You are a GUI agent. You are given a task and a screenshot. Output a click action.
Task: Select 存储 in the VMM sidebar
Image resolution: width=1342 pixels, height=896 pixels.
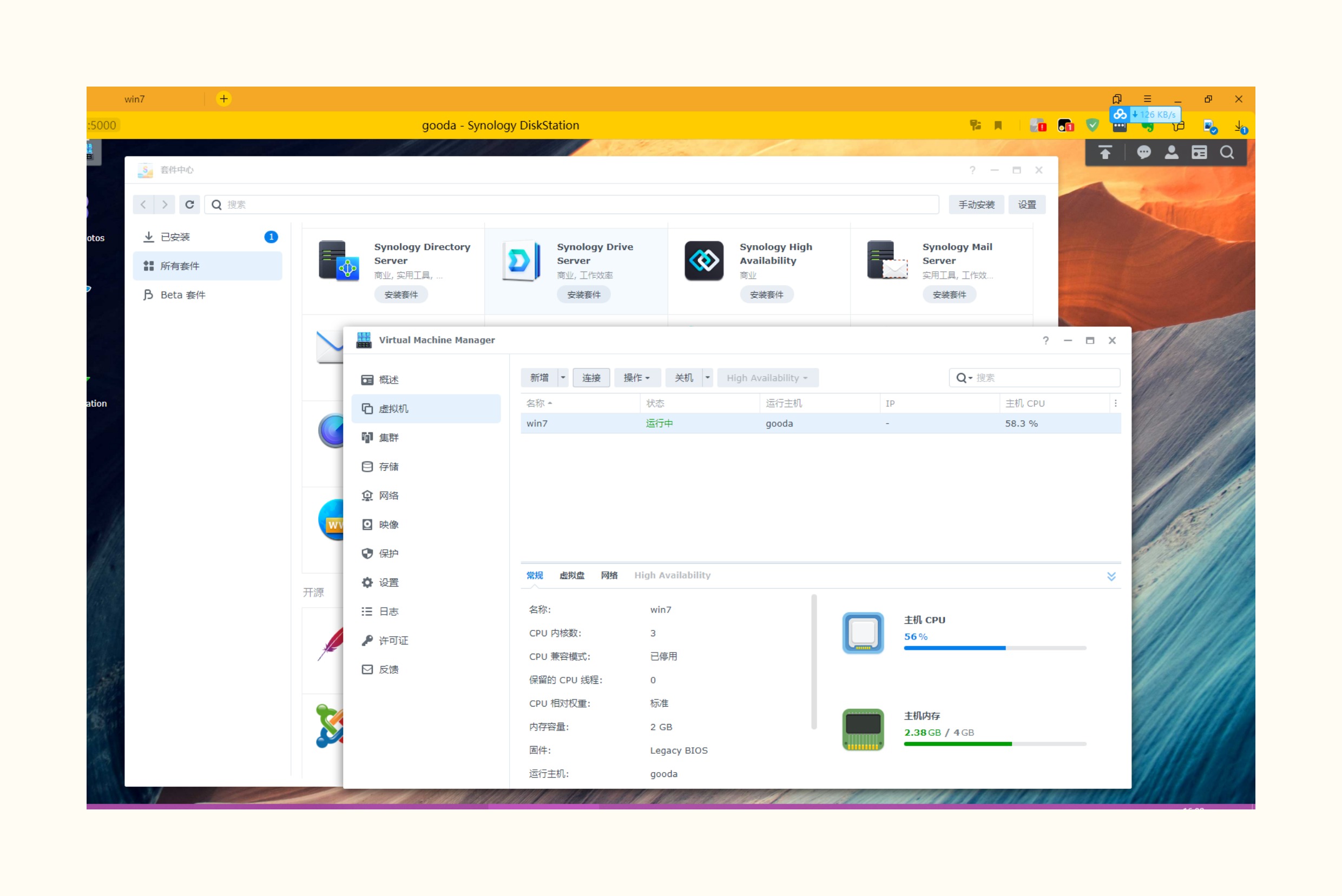(389, 467)
